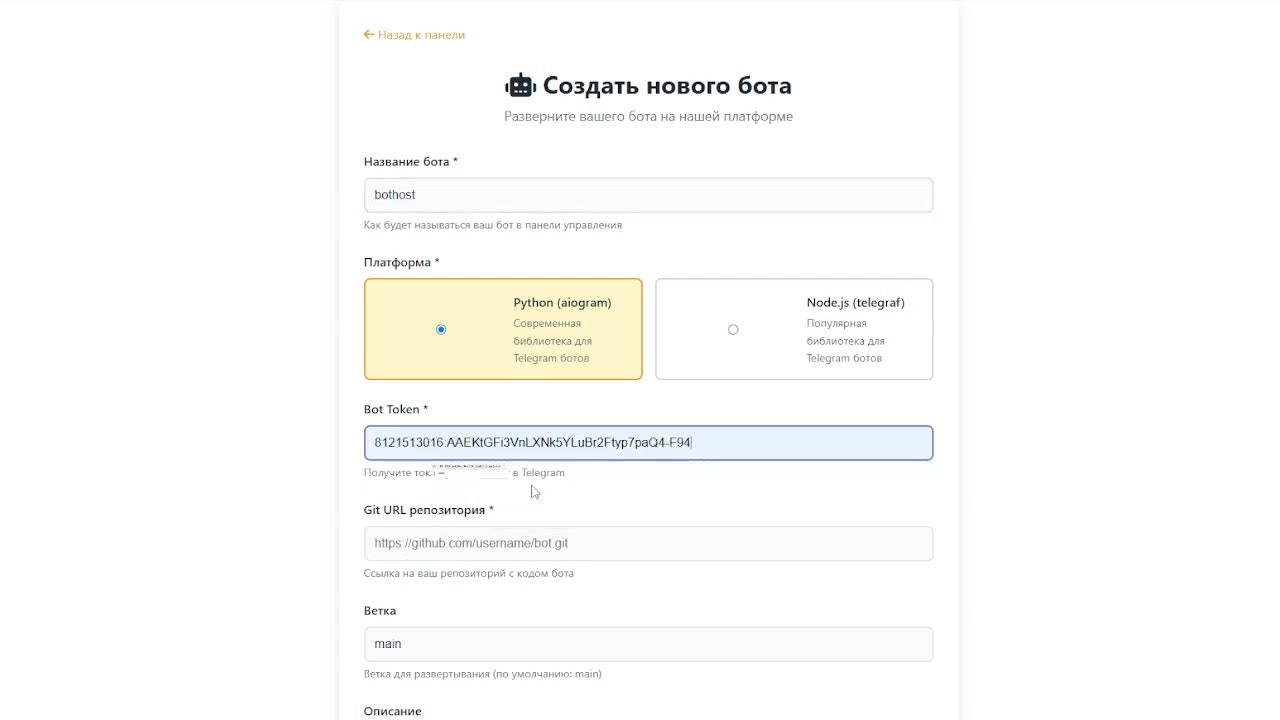
Task: Click the Git URL placeholder text
Action: (470, 543)
